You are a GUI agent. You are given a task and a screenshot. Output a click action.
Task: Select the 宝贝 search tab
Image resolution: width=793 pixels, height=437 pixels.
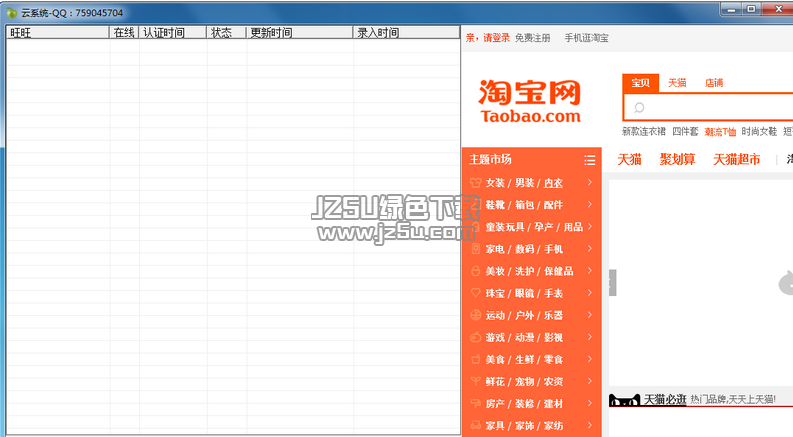point(640,83)
